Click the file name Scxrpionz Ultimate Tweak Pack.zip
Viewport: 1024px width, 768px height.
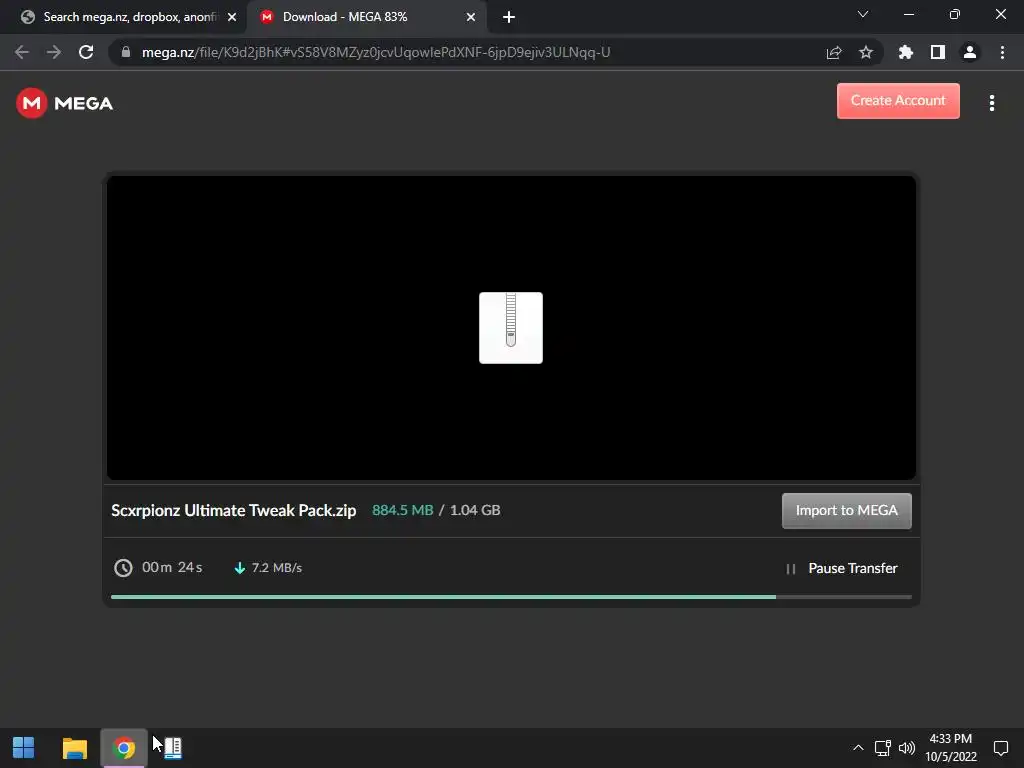click(x=234, y=510)
